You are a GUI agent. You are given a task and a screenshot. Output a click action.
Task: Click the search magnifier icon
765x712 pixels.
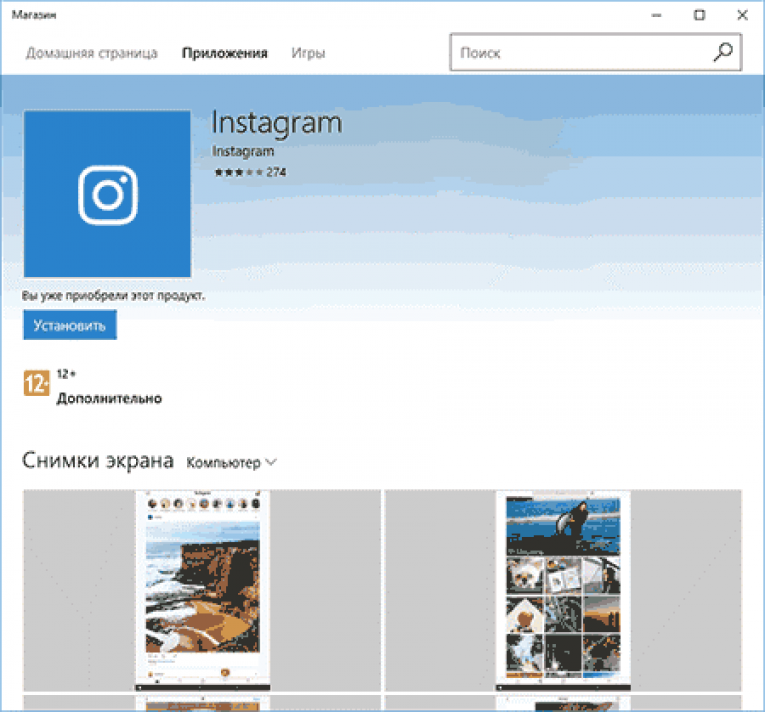coord(723,52)
